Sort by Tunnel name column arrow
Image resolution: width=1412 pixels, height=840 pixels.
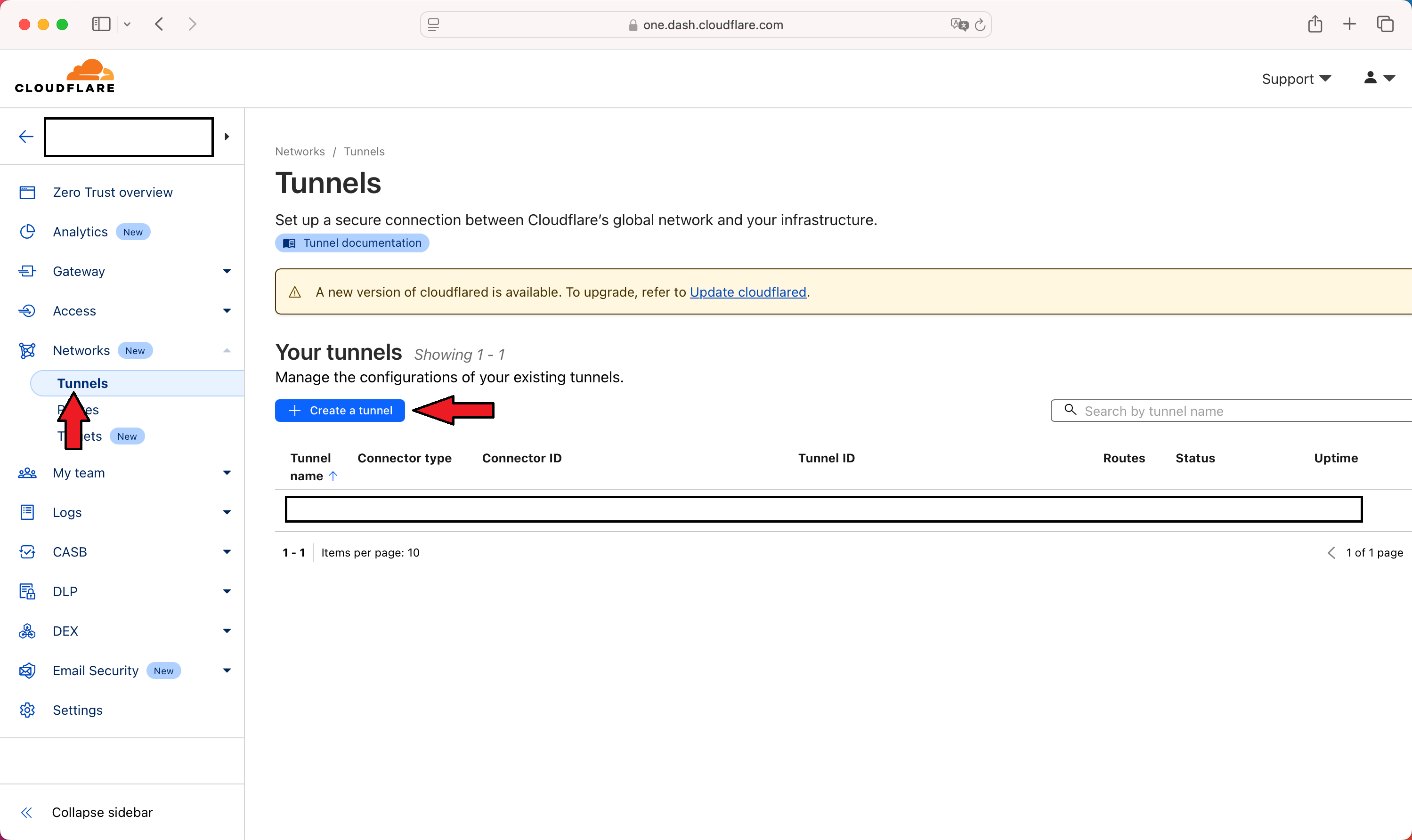click(333, 477)
